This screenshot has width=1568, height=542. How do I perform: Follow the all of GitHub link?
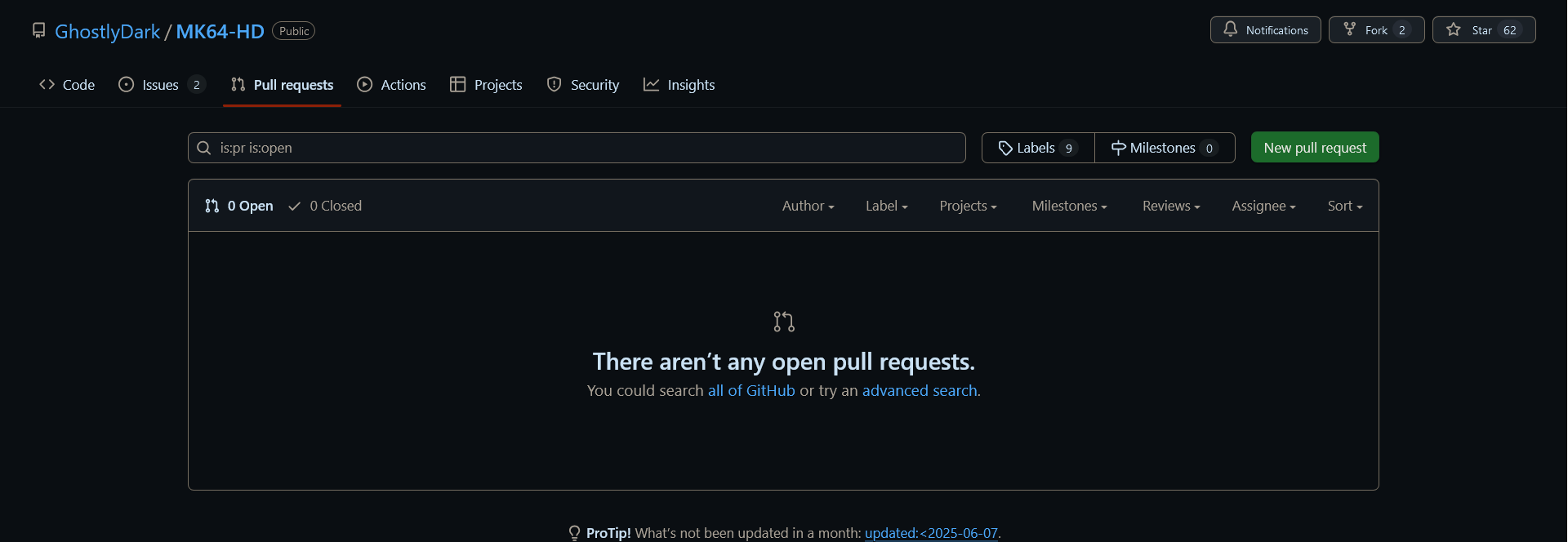click(751, 391)
